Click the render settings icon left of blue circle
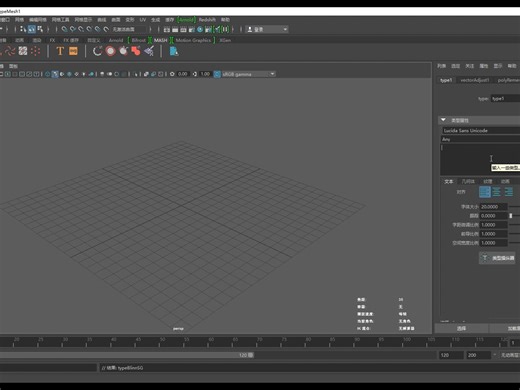520x390 pixels. coord(192,29)
